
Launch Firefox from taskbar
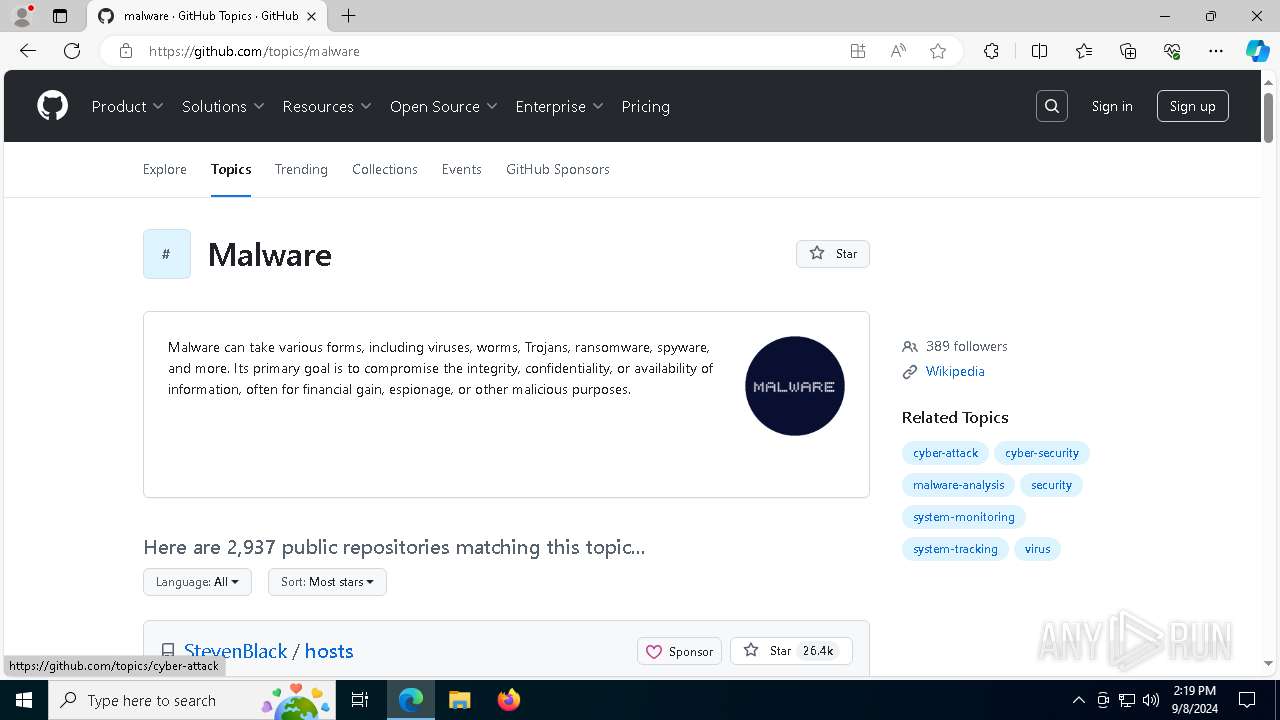point(508,700)
